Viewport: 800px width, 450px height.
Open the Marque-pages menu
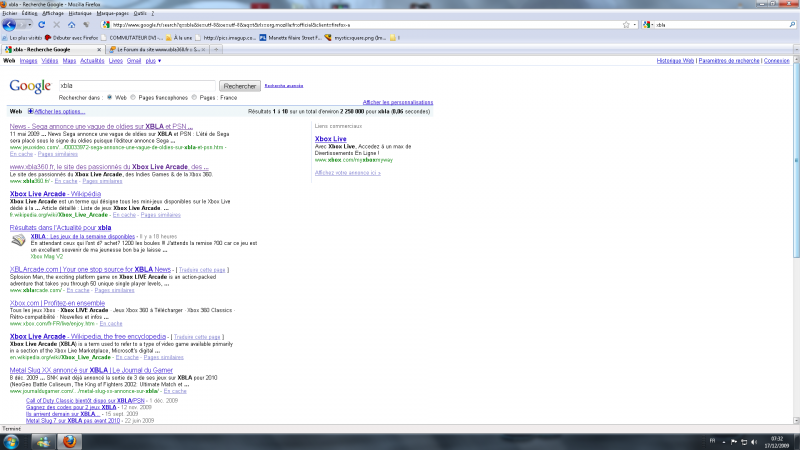tap(112, 13)
